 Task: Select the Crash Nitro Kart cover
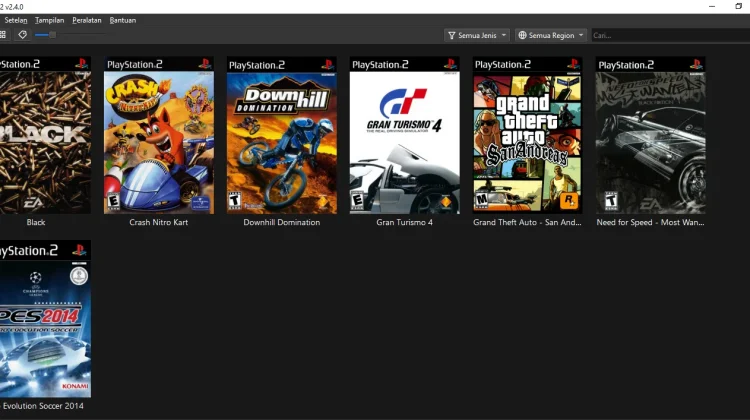tap(159, 135)
